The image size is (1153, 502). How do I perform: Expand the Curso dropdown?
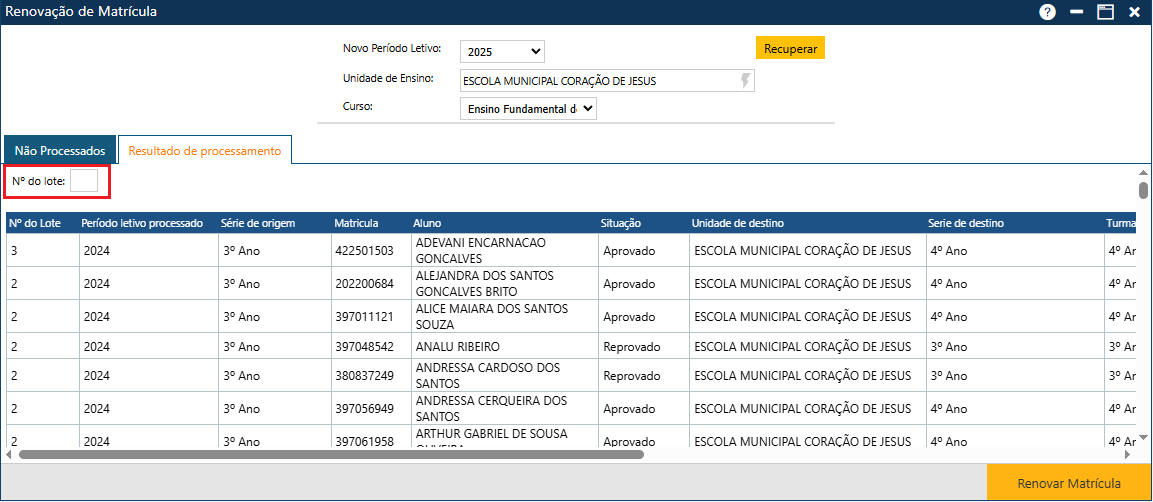point(528,109)
